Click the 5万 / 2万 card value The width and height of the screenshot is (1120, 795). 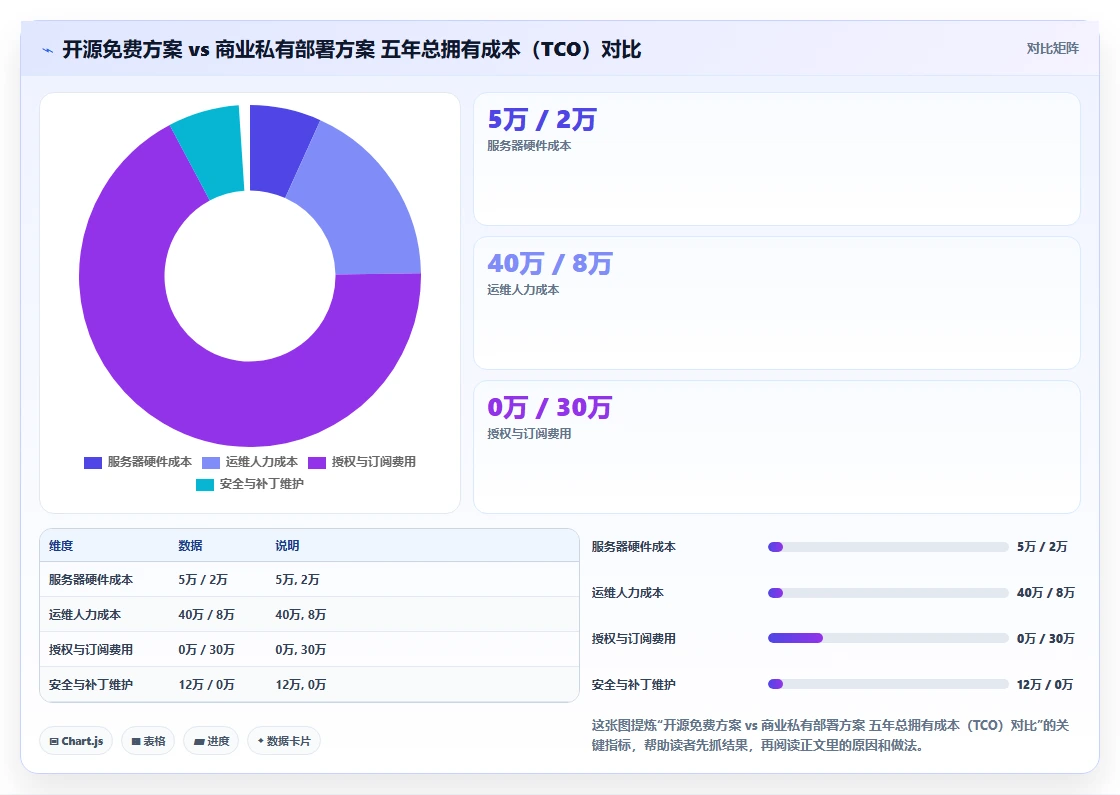click(x=541, y=119)
